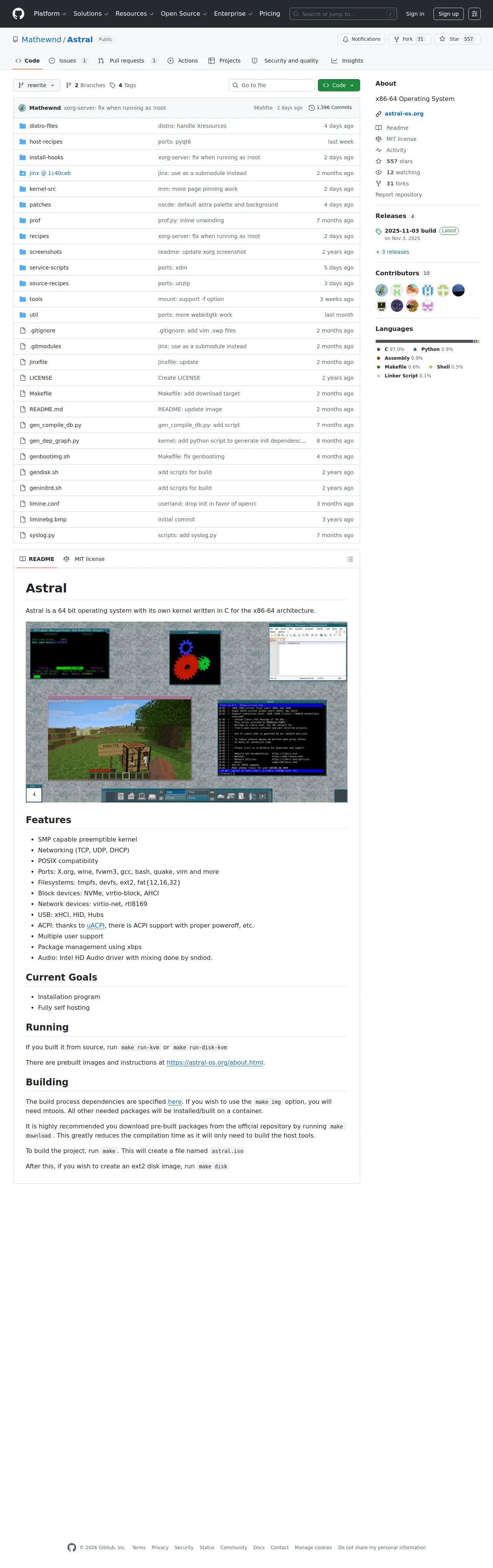
Task: Open the appearance settings icon button
Action: pos(475,14)
